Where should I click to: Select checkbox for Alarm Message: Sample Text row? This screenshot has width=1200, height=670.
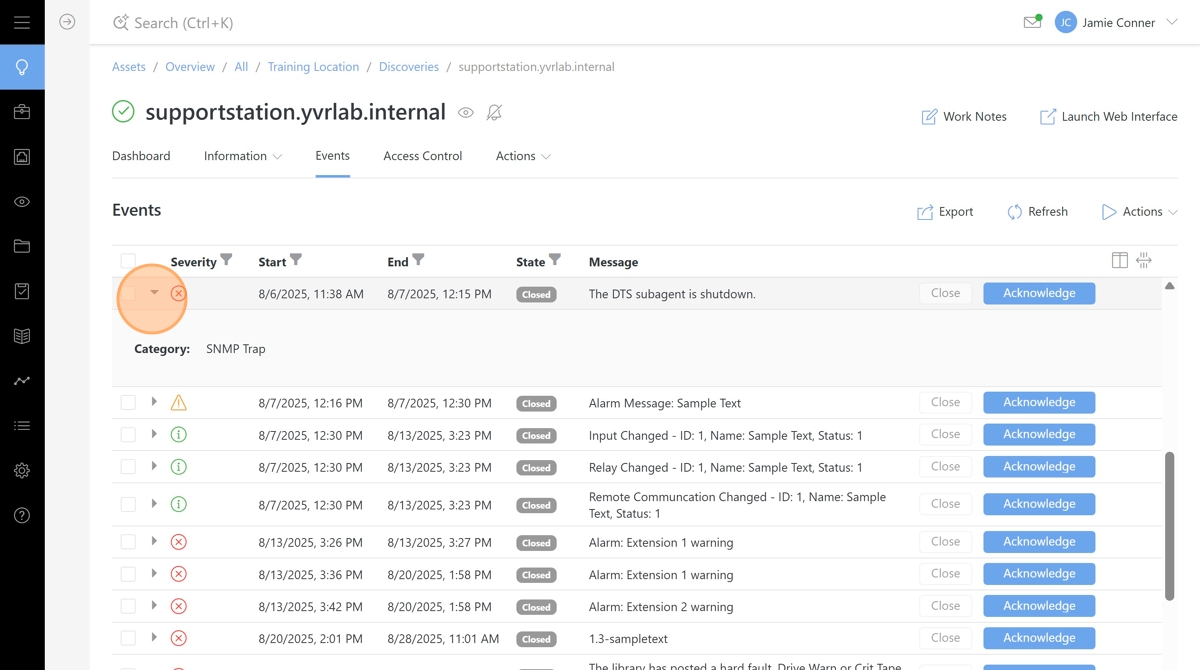tap(128, 403)
